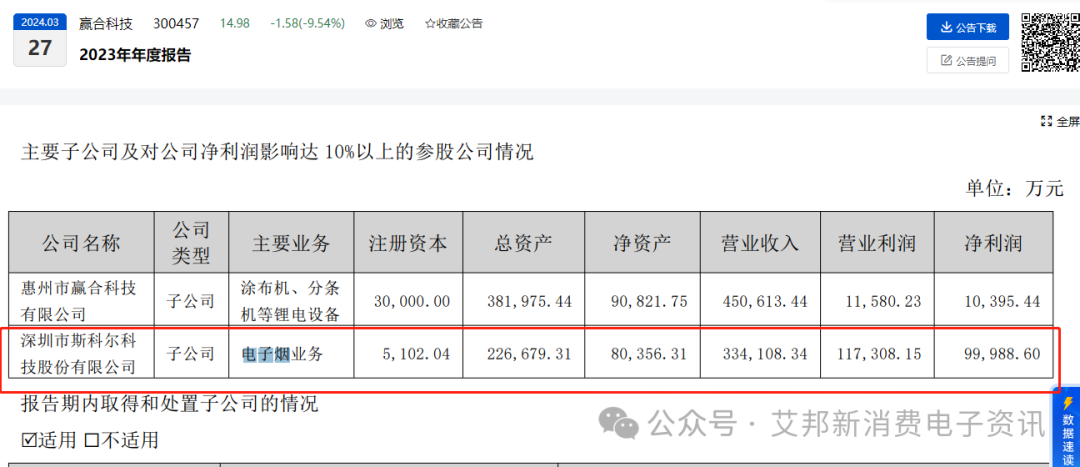Select header cell 公司名称

(x=81, y=242)
